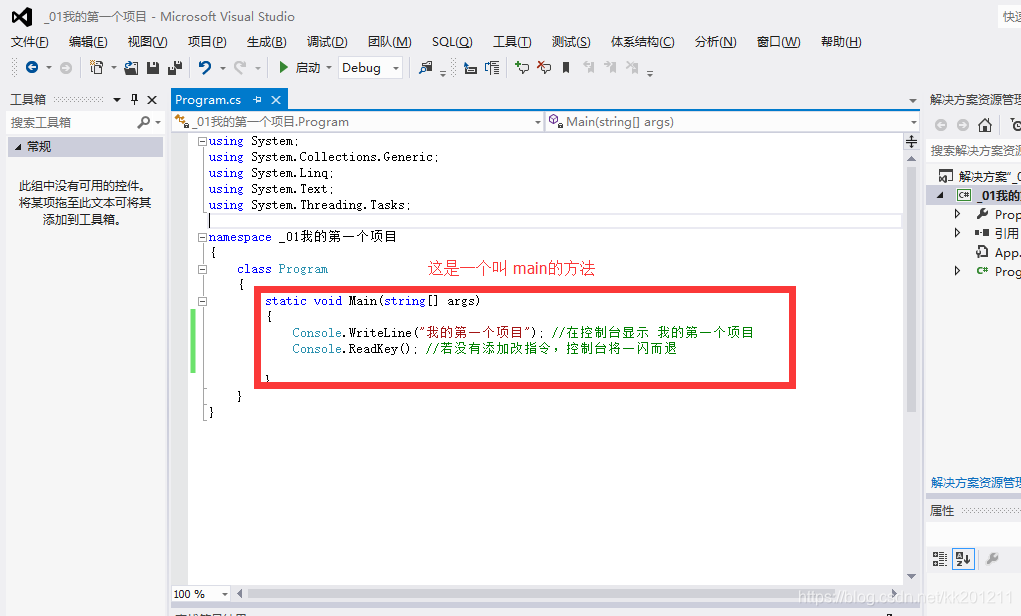
Task: Toggle auto-hide pin on Toolbox panel
Action: (134, 99)
